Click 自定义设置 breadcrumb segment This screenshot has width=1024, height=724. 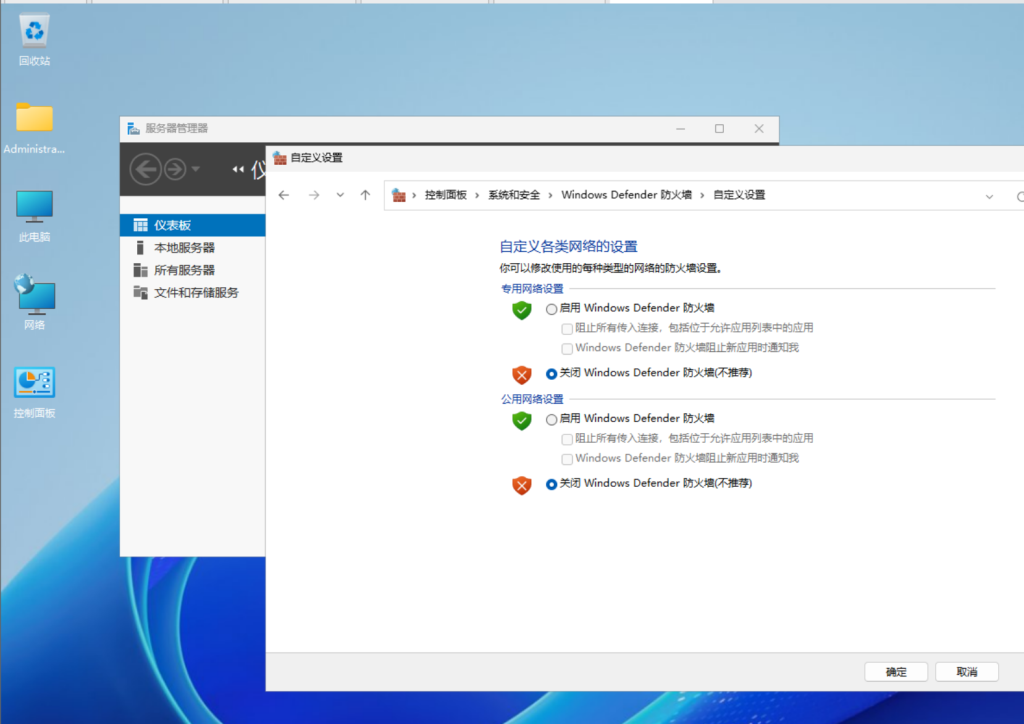(x=739, y=195)
